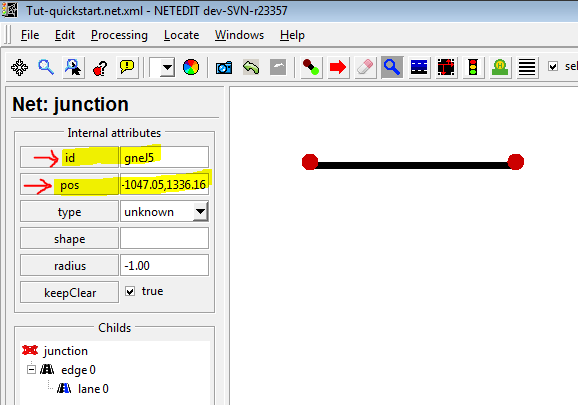
Task: Take a snapshot with the camera icon
Action: (224, 68)
